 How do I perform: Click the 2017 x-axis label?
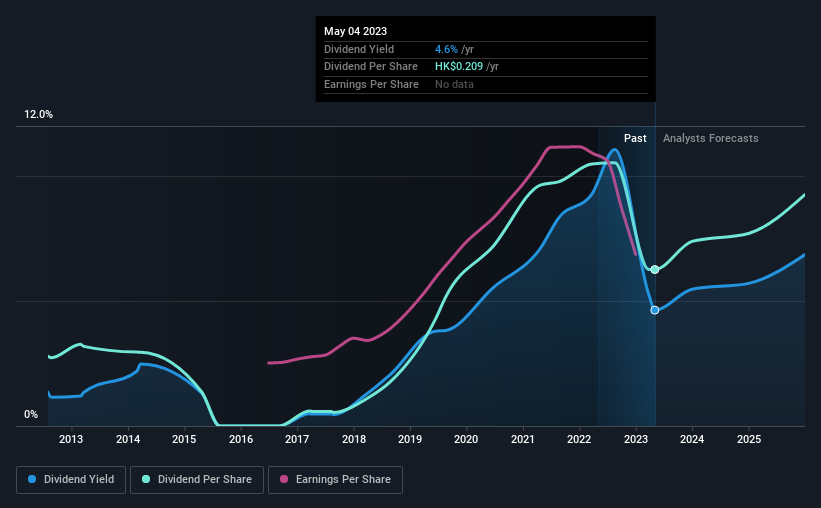point(297,439)
